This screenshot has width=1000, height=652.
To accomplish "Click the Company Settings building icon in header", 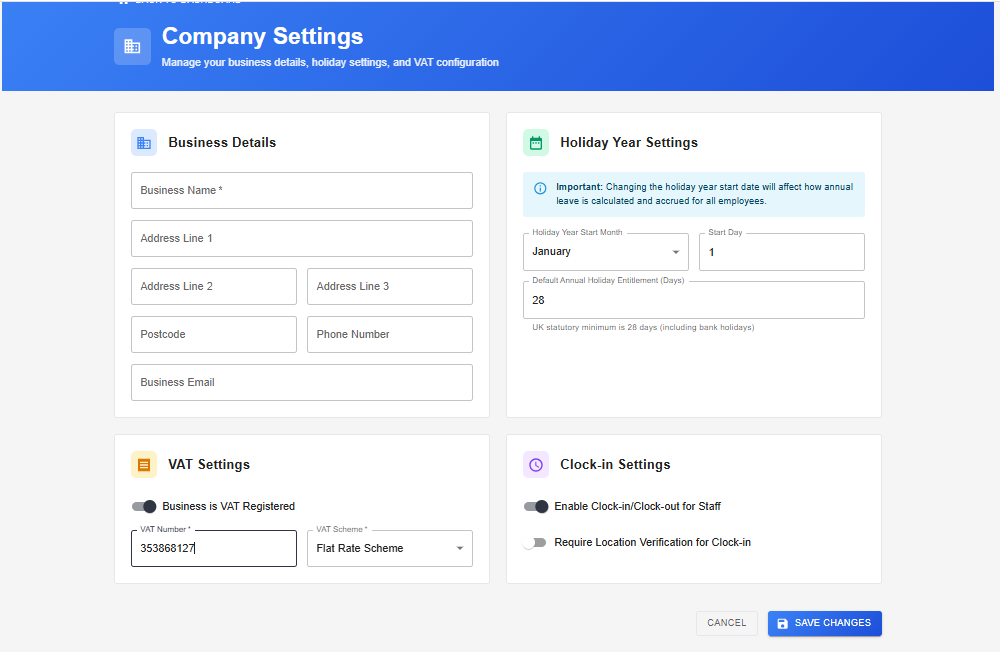I will [132, 47].
